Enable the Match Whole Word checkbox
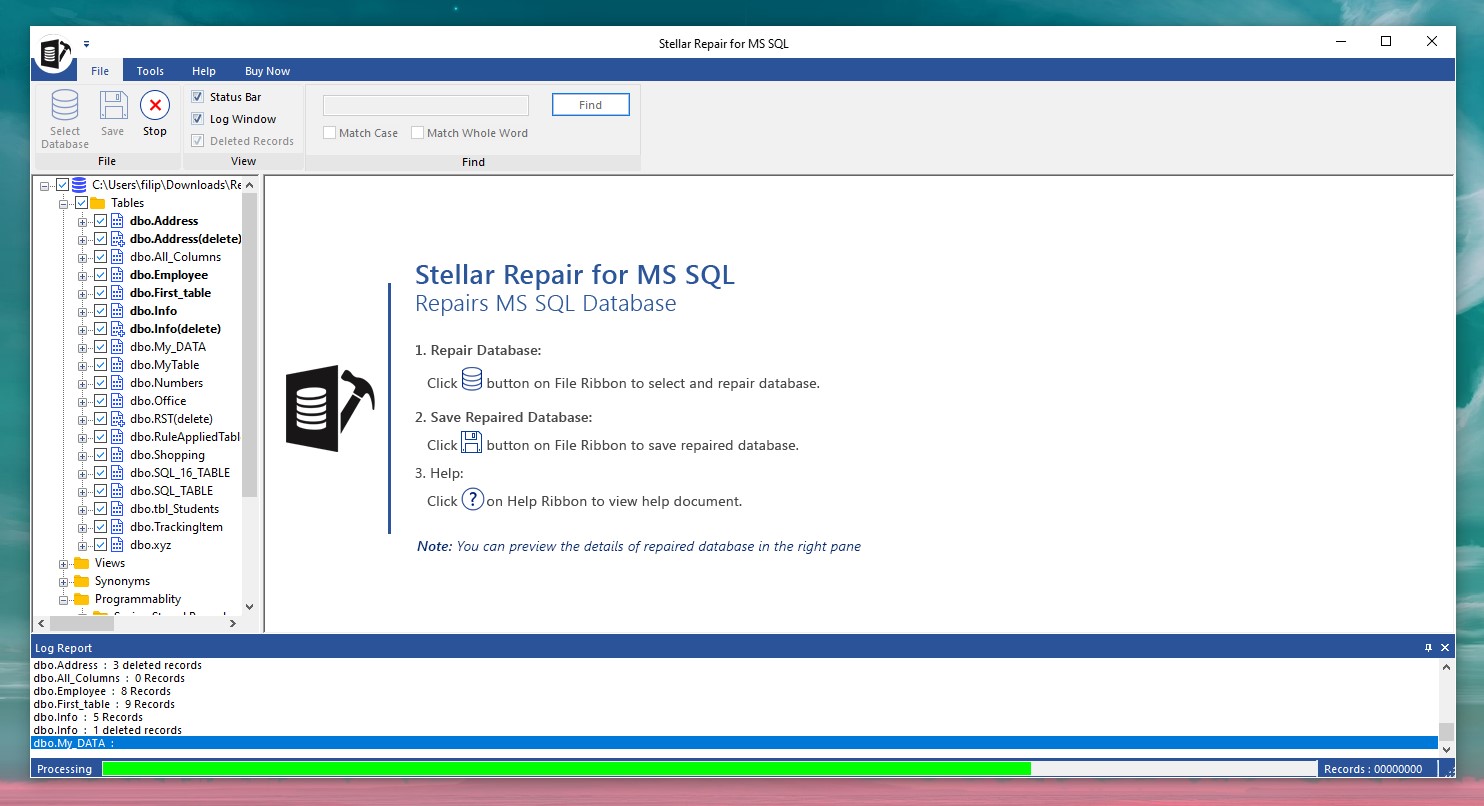The width and height of the screenshot is (1484, 806). point(417,133)
